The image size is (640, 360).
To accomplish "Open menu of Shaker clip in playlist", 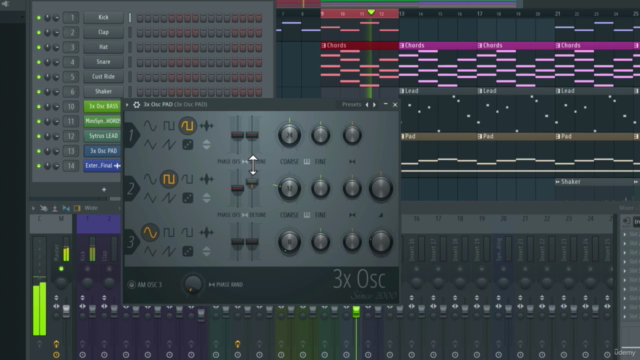I will point(558,182).
